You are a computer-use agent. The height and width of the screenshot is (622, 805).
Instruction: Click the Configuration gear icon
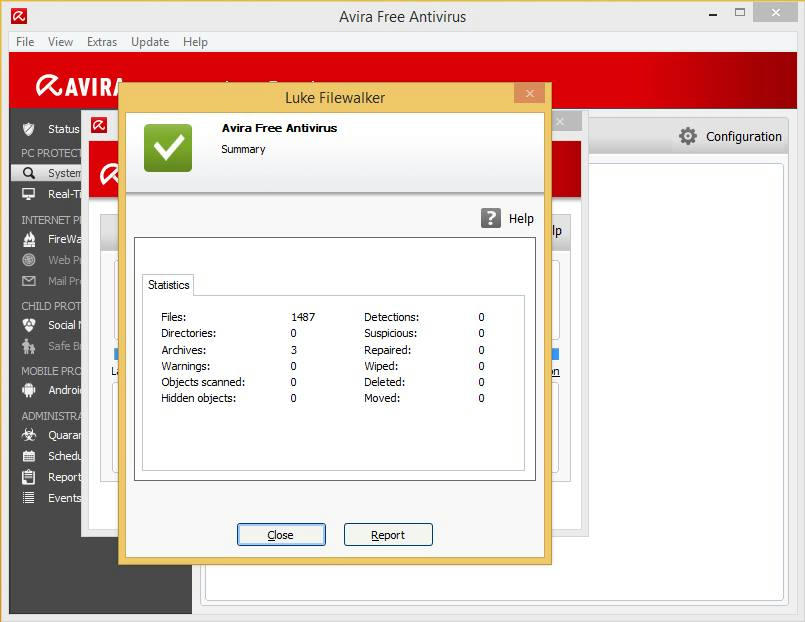[688, 137]
